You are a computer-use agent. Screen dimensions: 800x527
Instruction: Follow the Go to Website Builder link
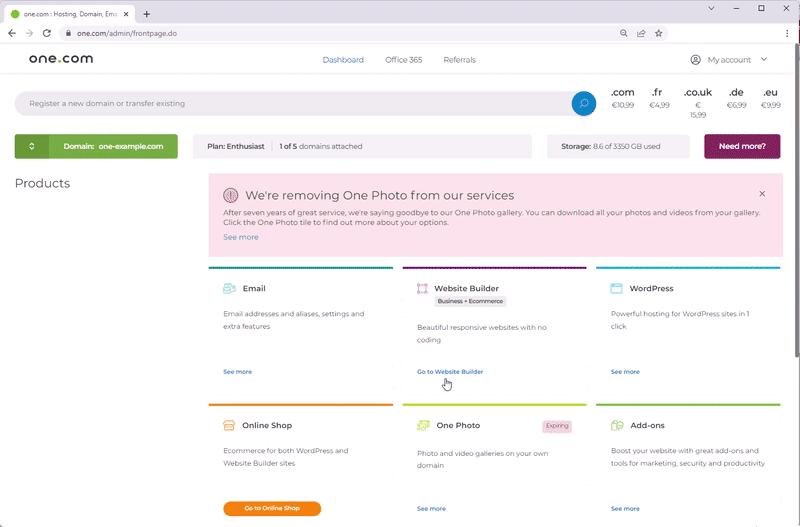pos(450,371)
